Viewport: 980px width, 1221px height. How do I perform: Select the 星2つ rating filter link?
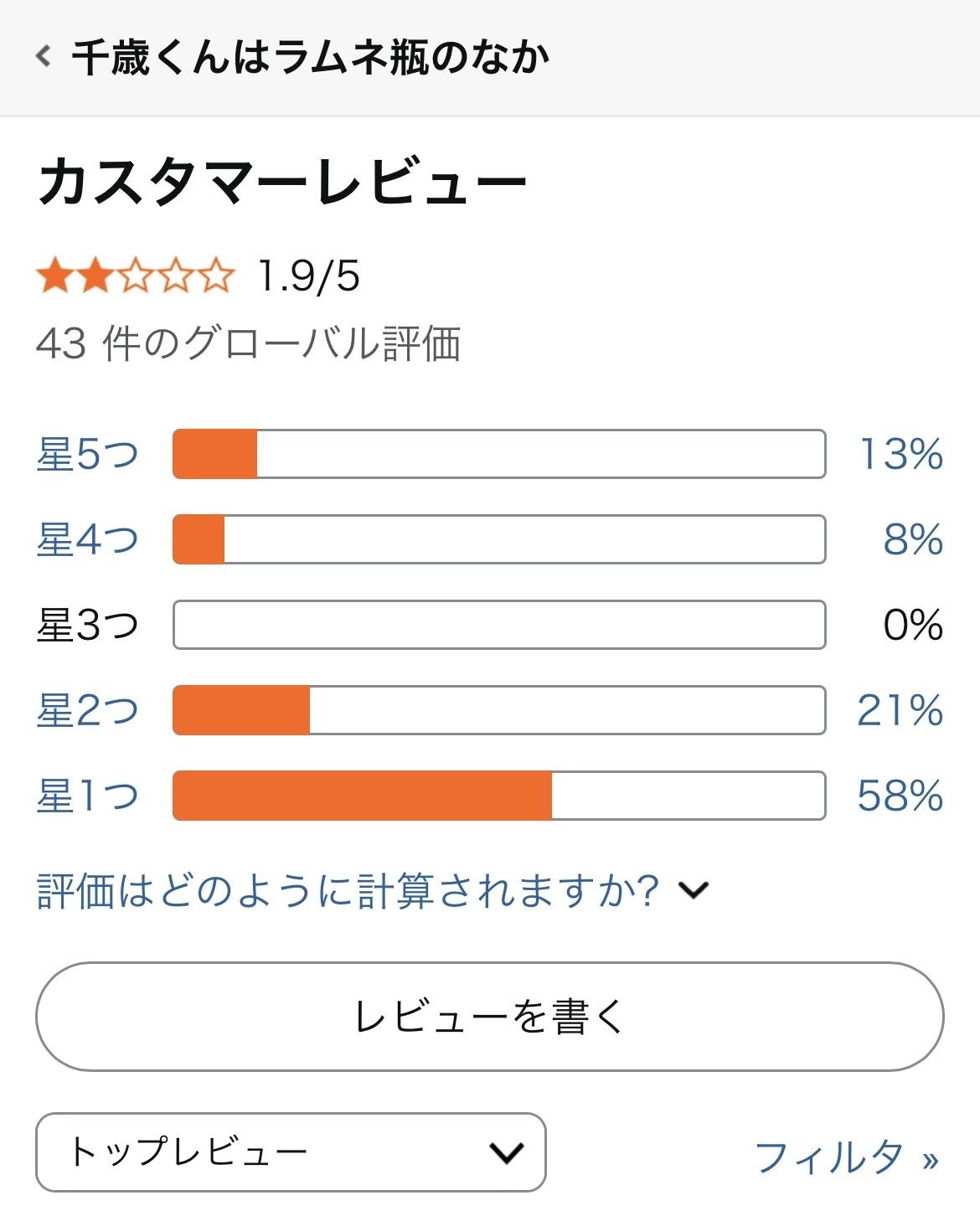88,710
